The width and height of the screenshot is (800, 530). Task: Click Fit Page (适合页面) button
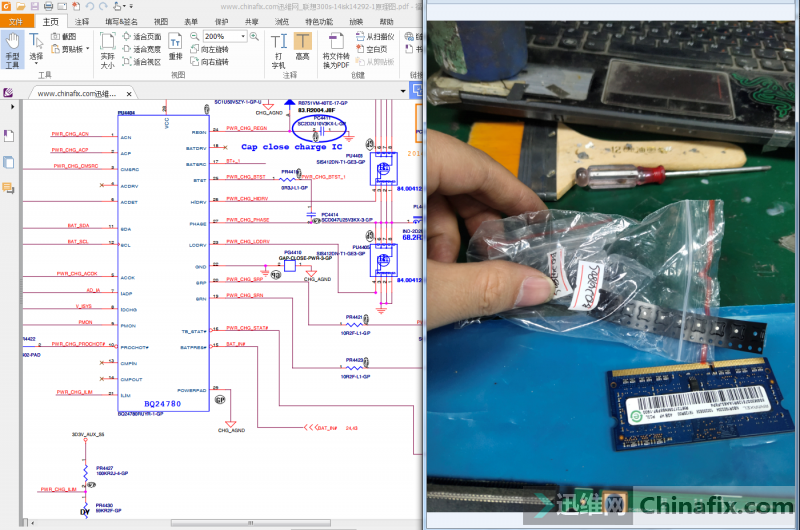(140, 36)
